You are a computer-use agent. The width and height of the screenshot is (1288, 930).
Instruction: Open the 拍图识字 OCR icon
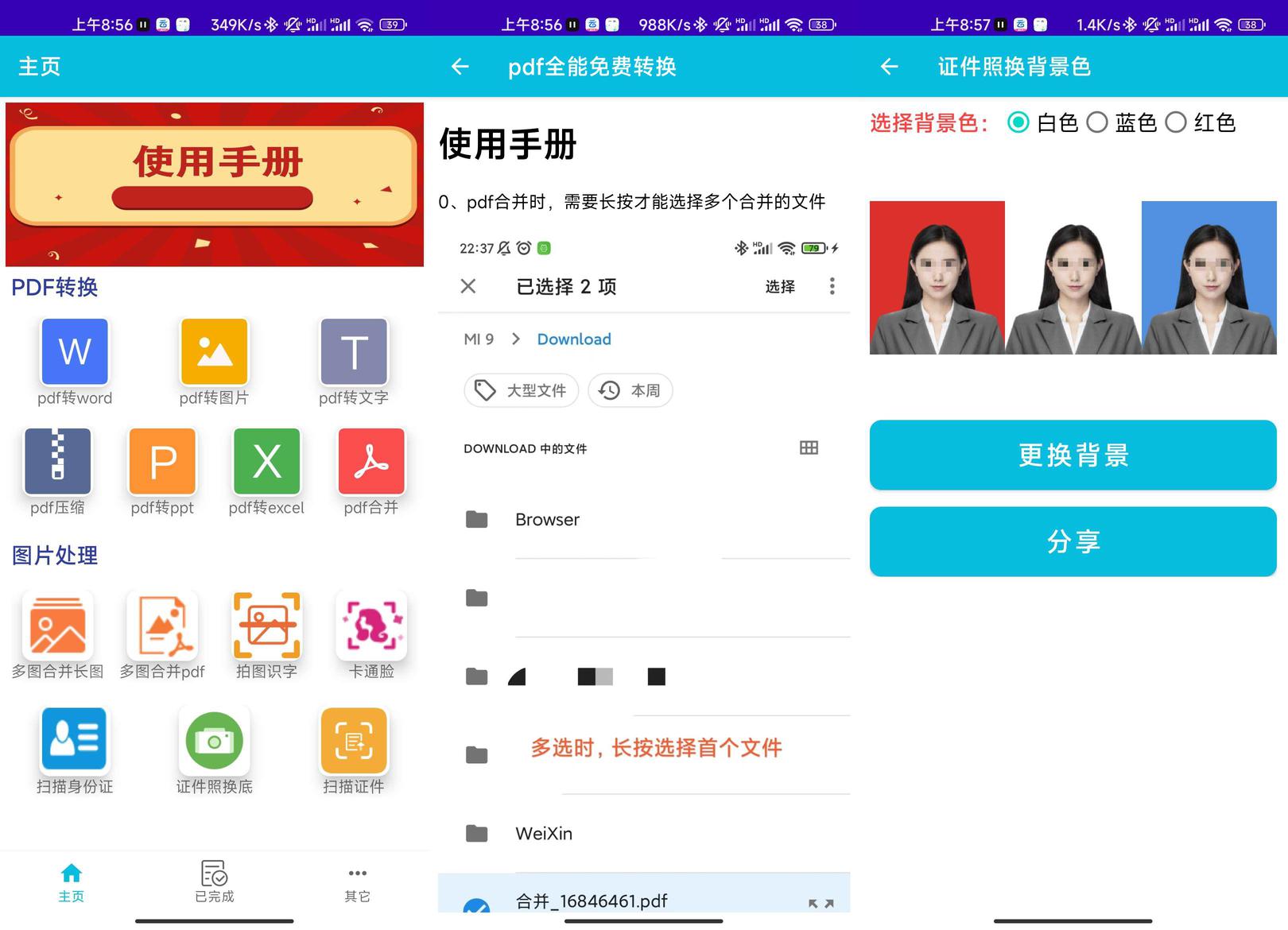coord(266,626)
